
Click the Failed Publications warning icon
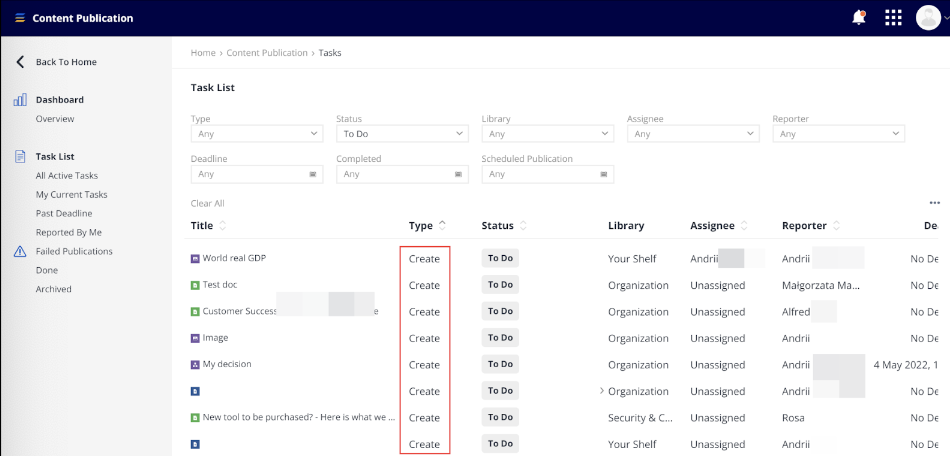click(x=20, y=251)
